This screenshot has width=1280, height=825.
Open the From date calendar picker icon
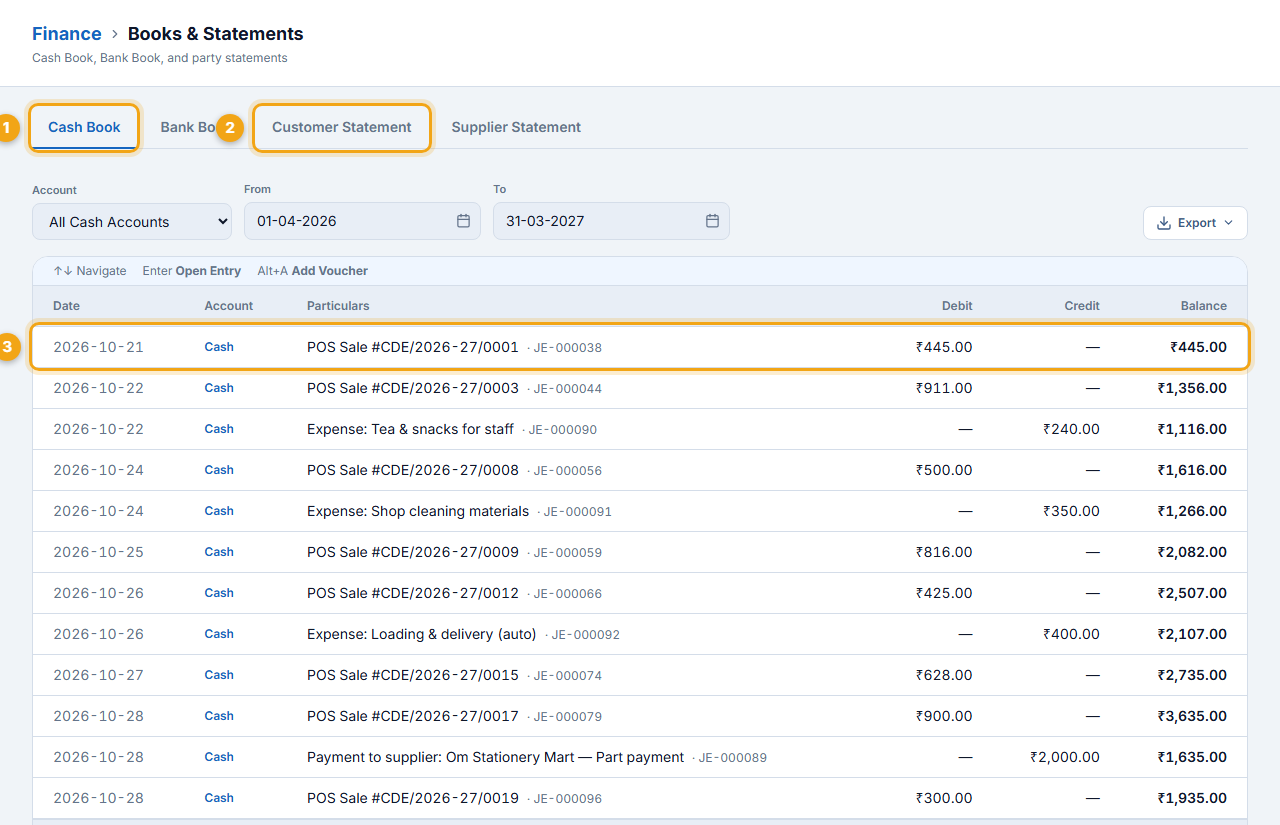(x=463, y=221)
